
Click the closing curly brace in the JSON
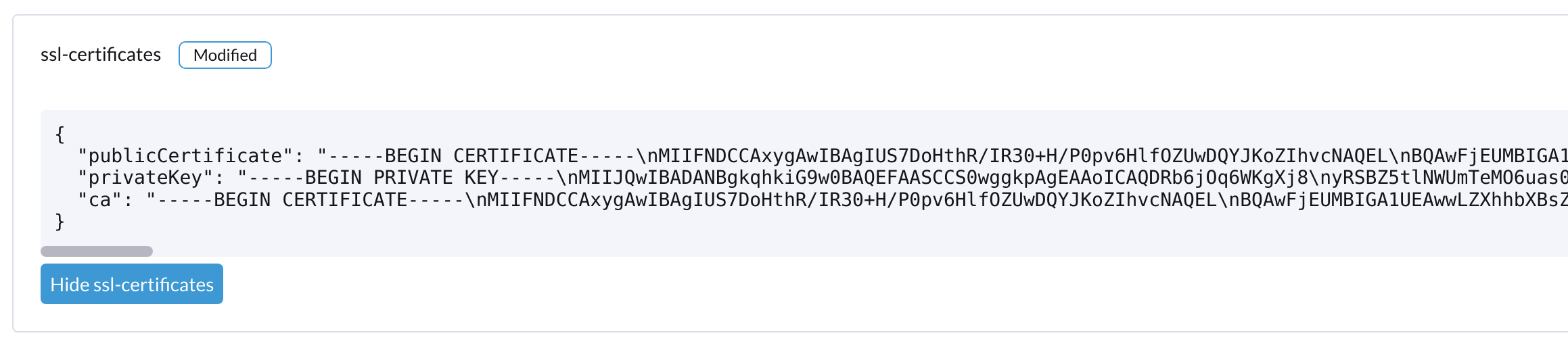tap(60, 222)
